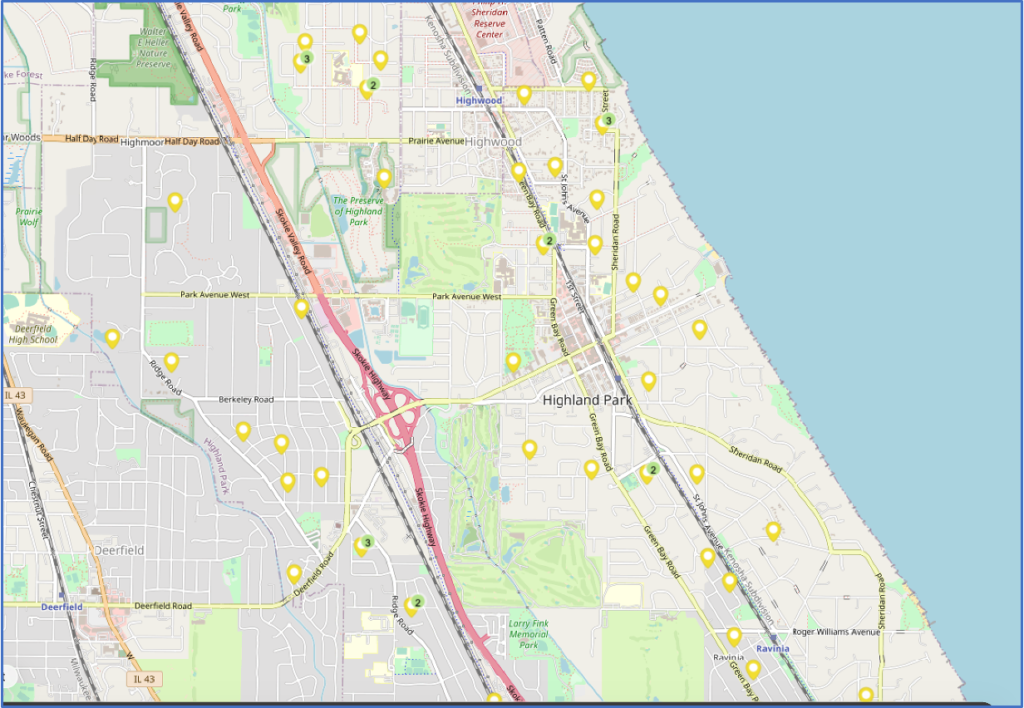Open the 3-pin cluster above Deerfield Road
The height and width of the screenshot is (708, 1024).
coord(363,546)
